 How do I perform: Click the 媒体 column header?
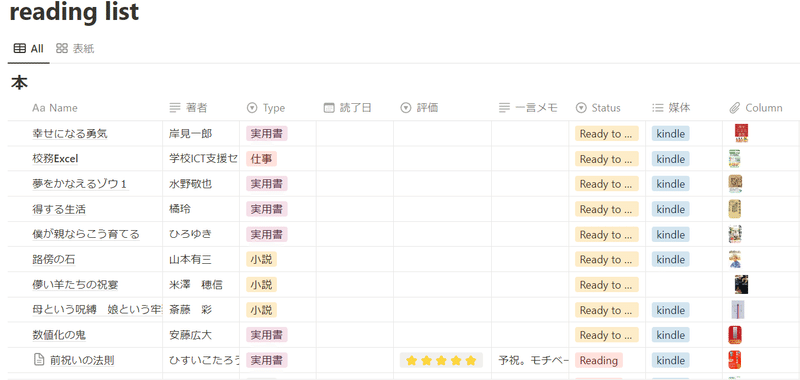click(671, 108)
